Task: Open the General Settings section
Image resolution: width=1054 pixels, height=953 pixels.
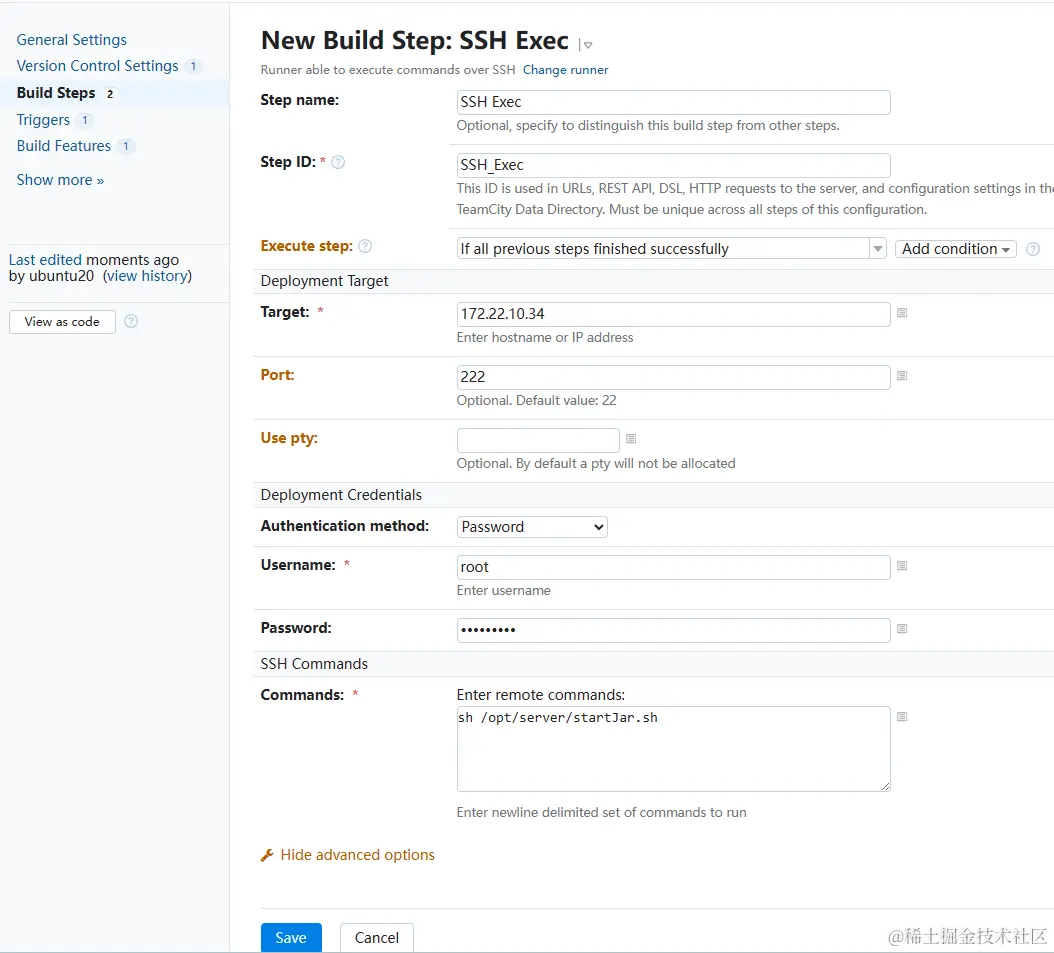Action: coord(72,40)
